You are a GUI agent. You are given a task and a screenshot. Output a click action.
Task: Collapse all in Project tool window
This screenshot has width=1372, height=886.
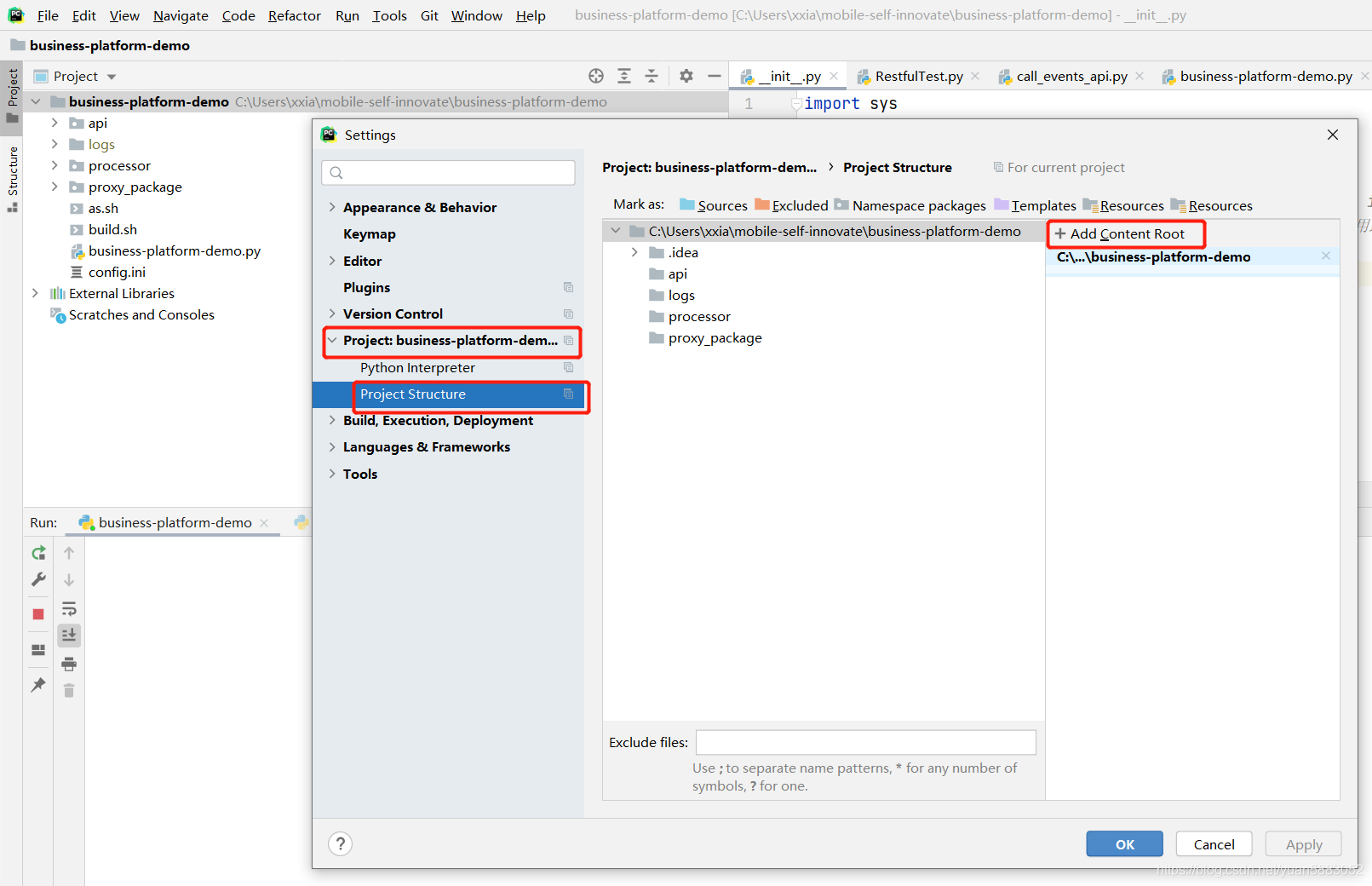pyautogui.click(x=652, y=76)
